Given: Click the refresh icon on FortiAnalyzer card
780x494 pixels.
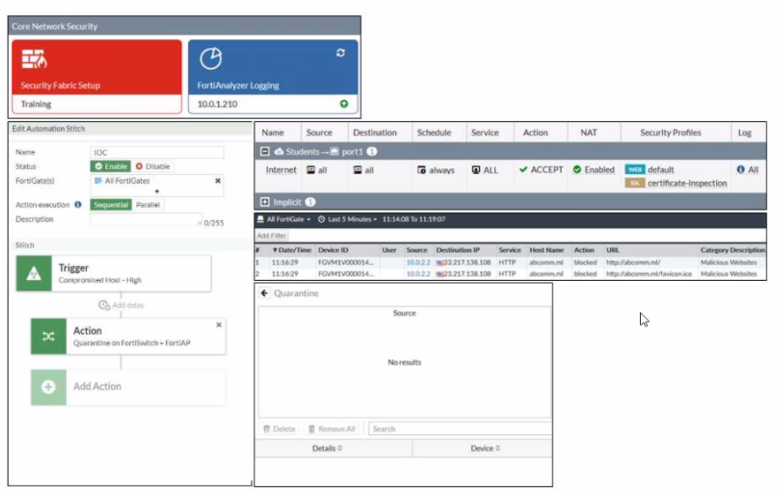Looking at the screenshot, I should coord(340,52).
